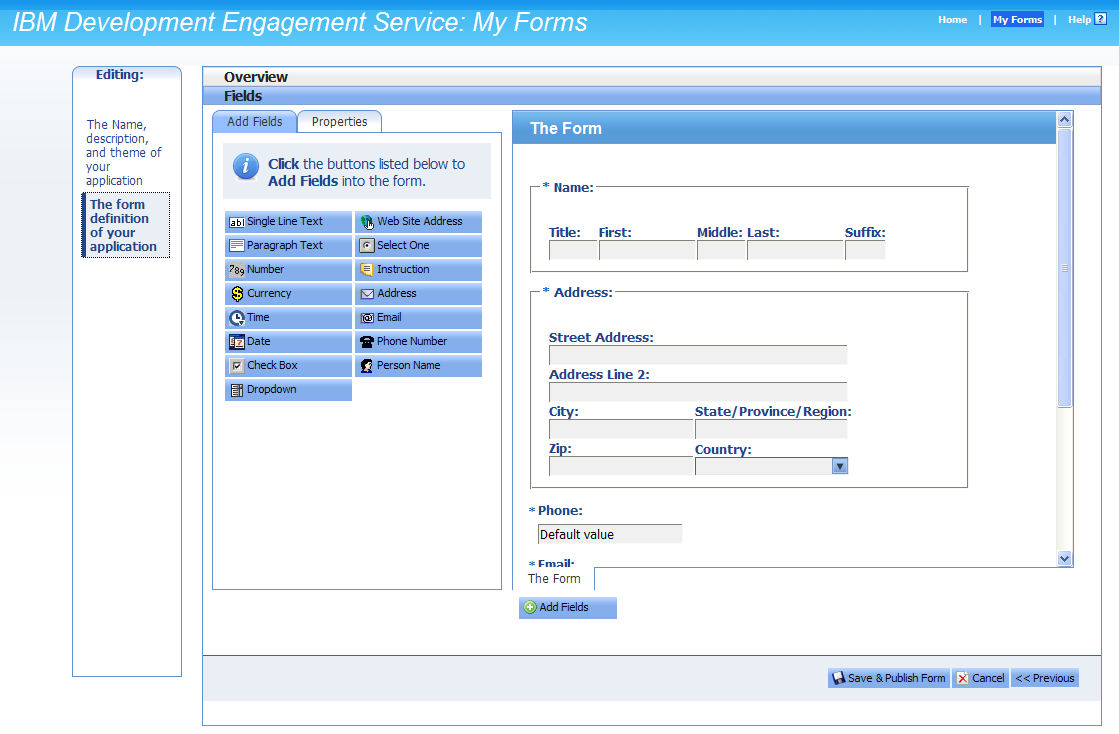
Task: Click the Cancel button
Action: [980, 678]
